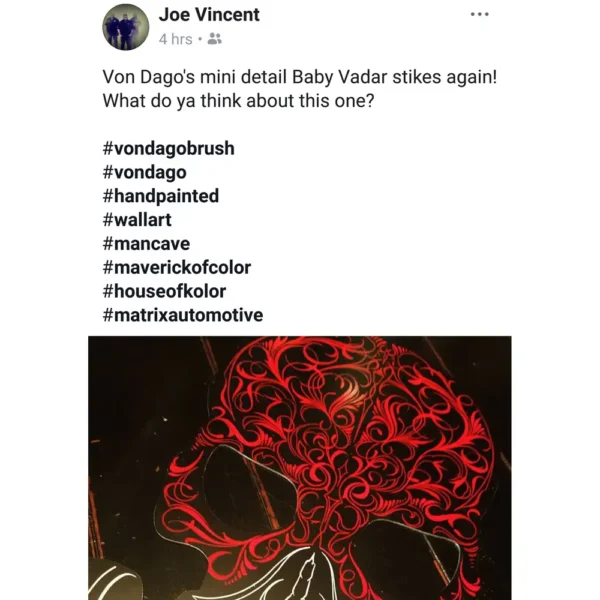Click the friends audience icon
Screen dimensions: 600x600
214,39
